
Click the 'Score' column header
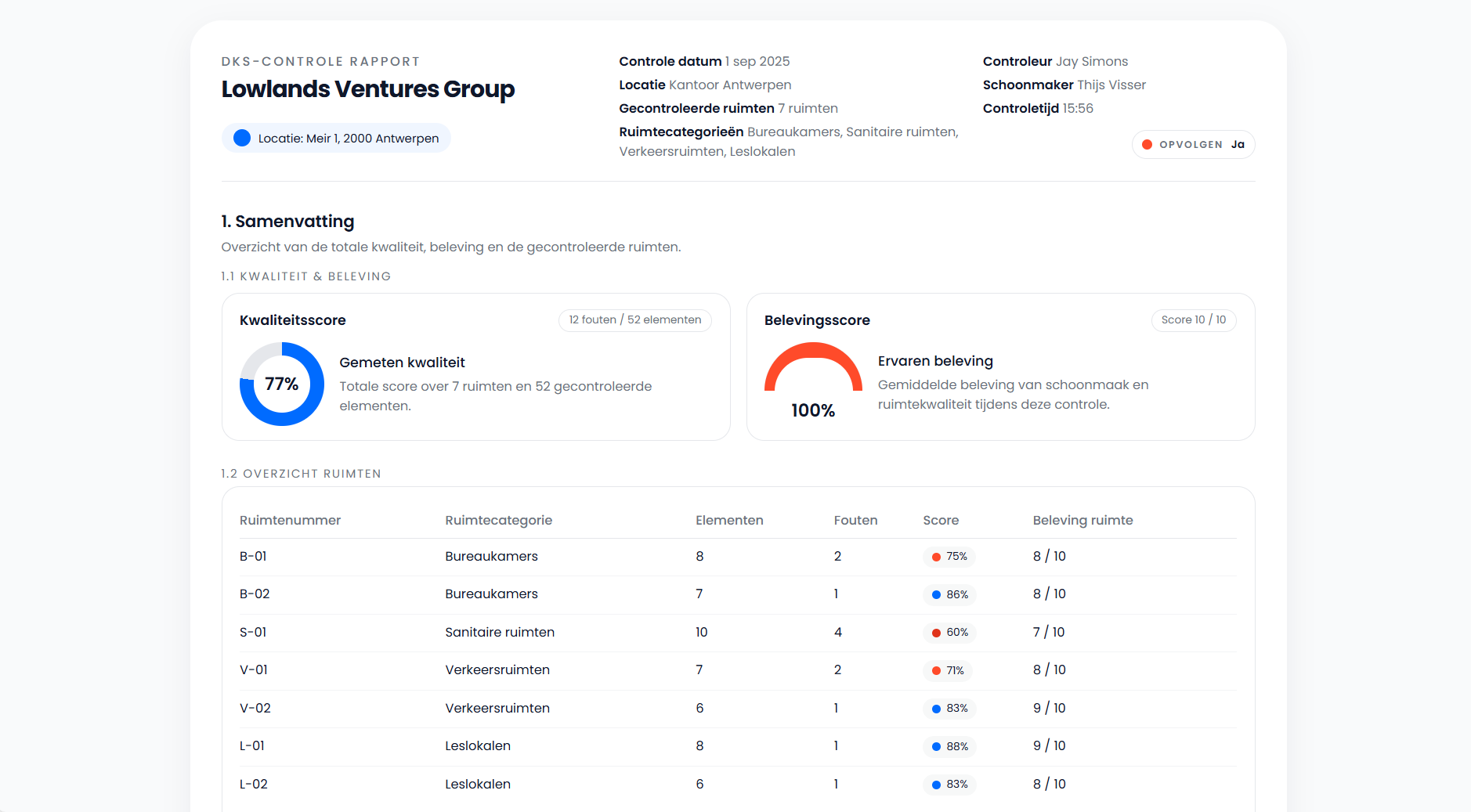tap(941, 520)
